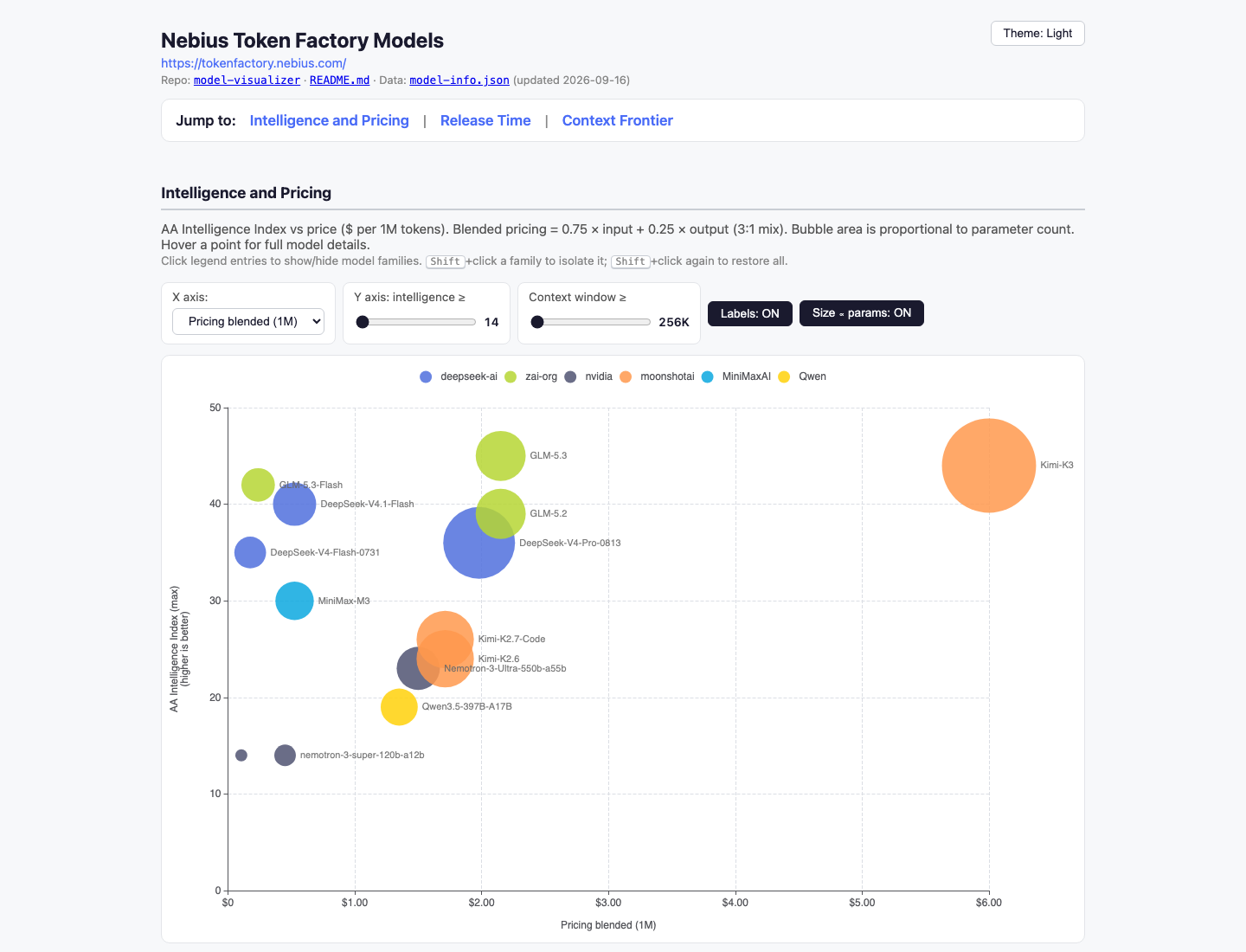Toggle the deepseek-ai legend entry
The height and width of the screenshot is (952, 1246).
click(459, 376)
